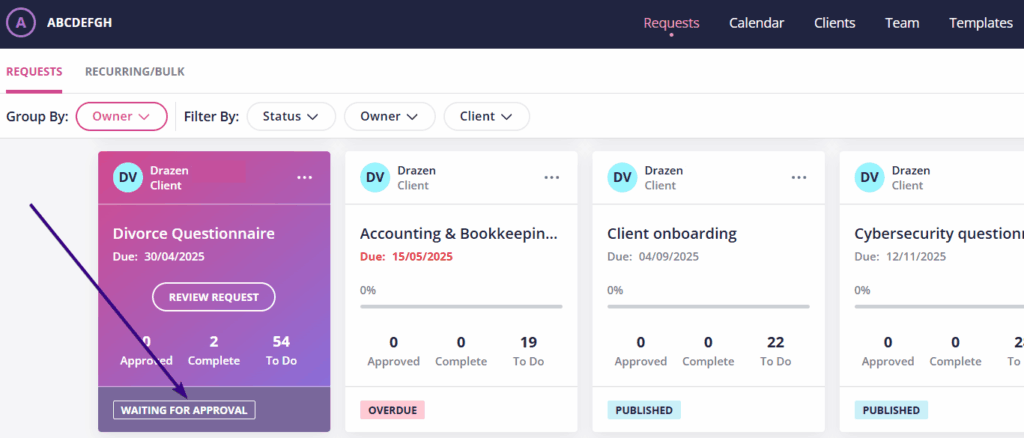Screen dimensions: 1024x438
Task: Open the Owner filter dropdown
Action: tap(389, 116)
